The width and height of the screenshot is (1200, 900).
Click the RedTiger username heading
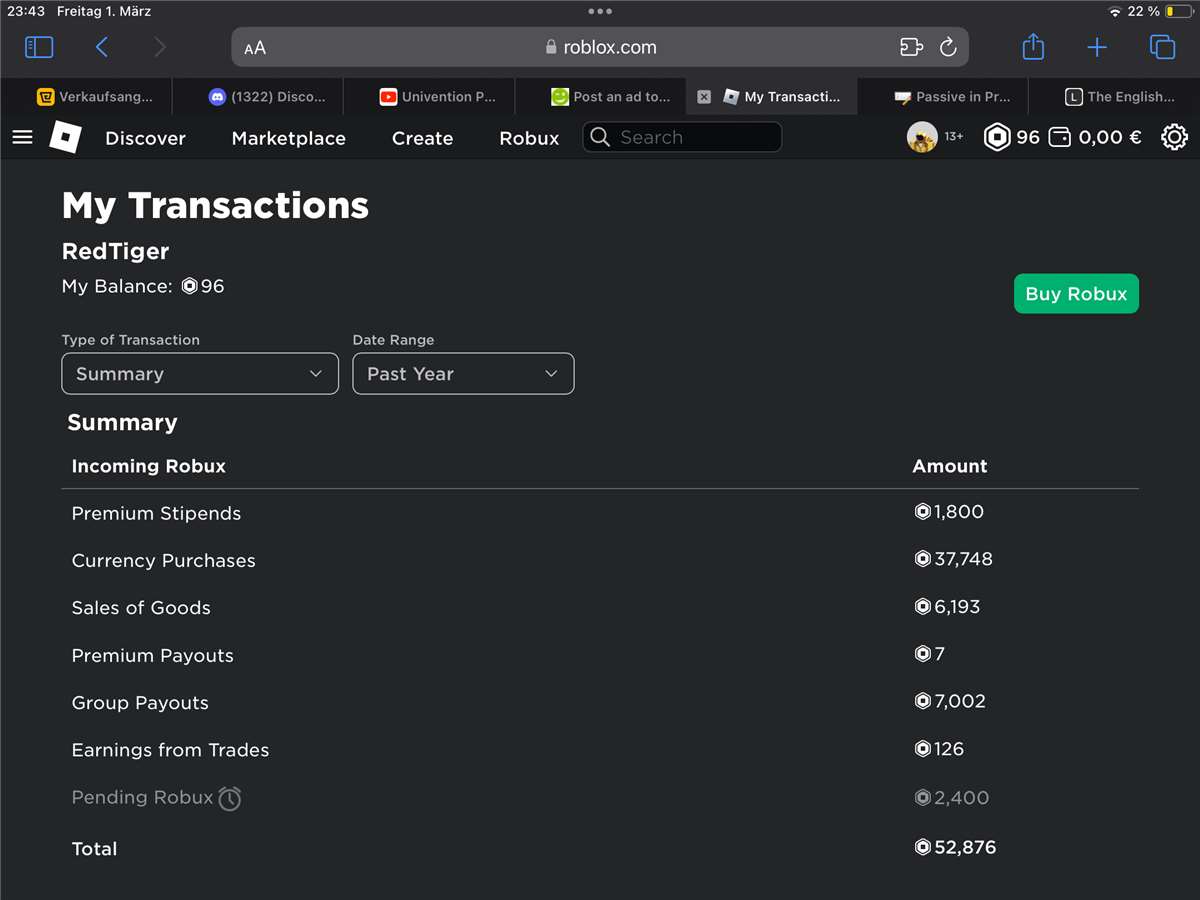115,251
